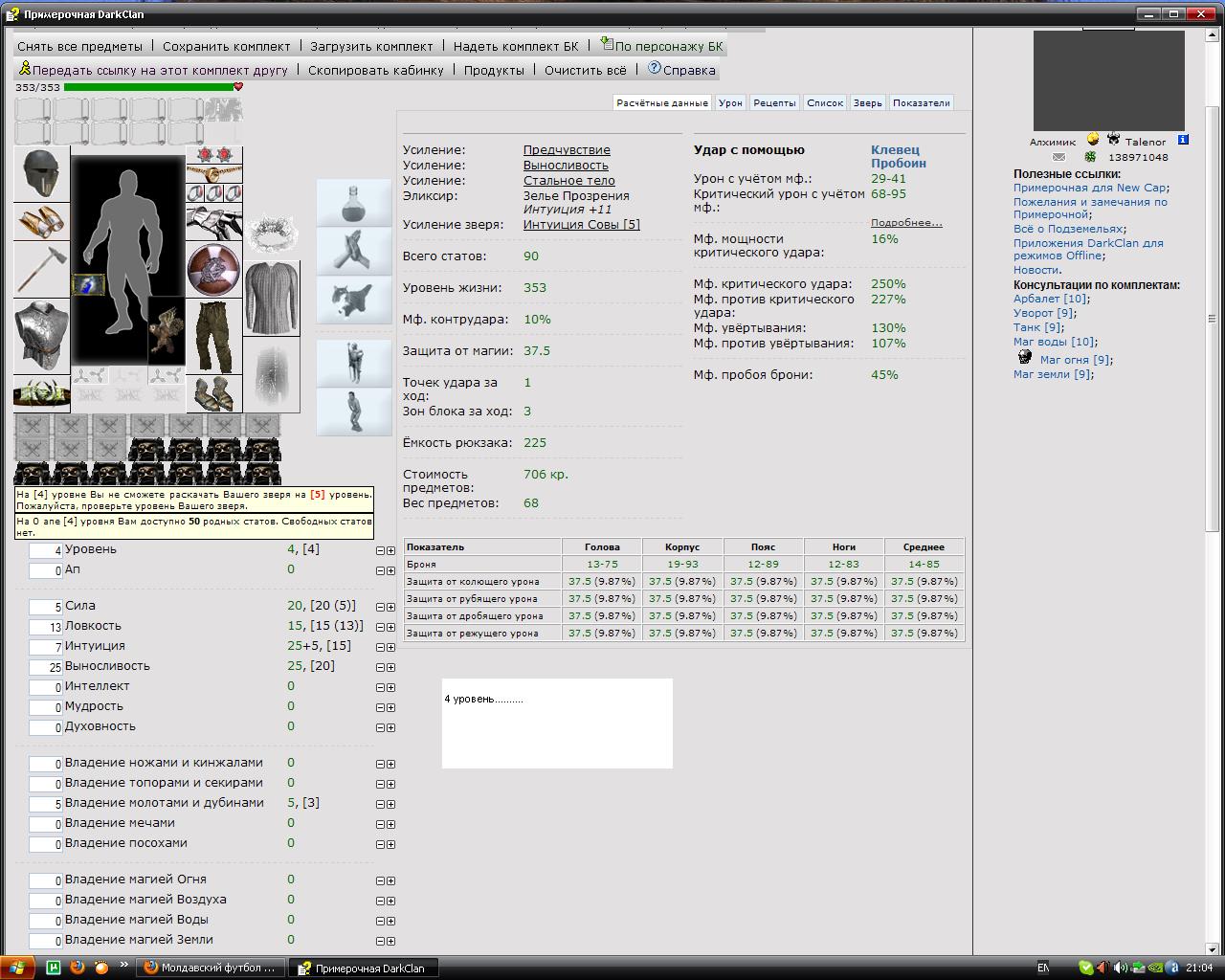Open the Рецепты tab
Screen dimensions: 1225x980
(x=774, y=102)
